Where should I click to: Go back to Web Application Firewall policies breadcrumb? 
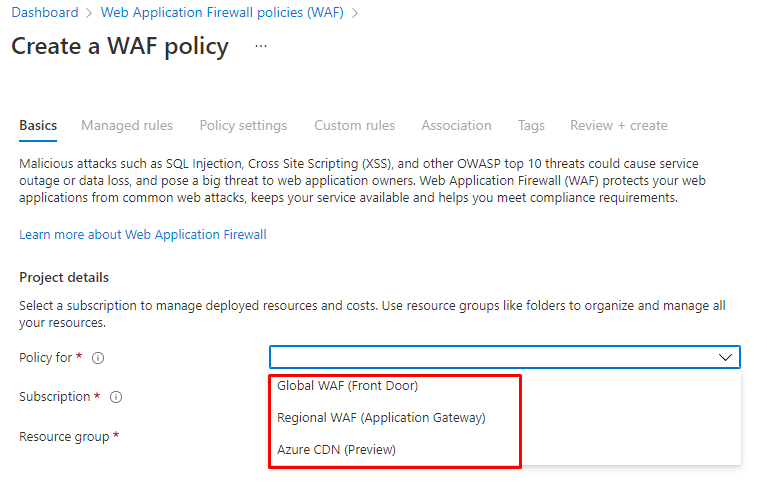point(222,13)
